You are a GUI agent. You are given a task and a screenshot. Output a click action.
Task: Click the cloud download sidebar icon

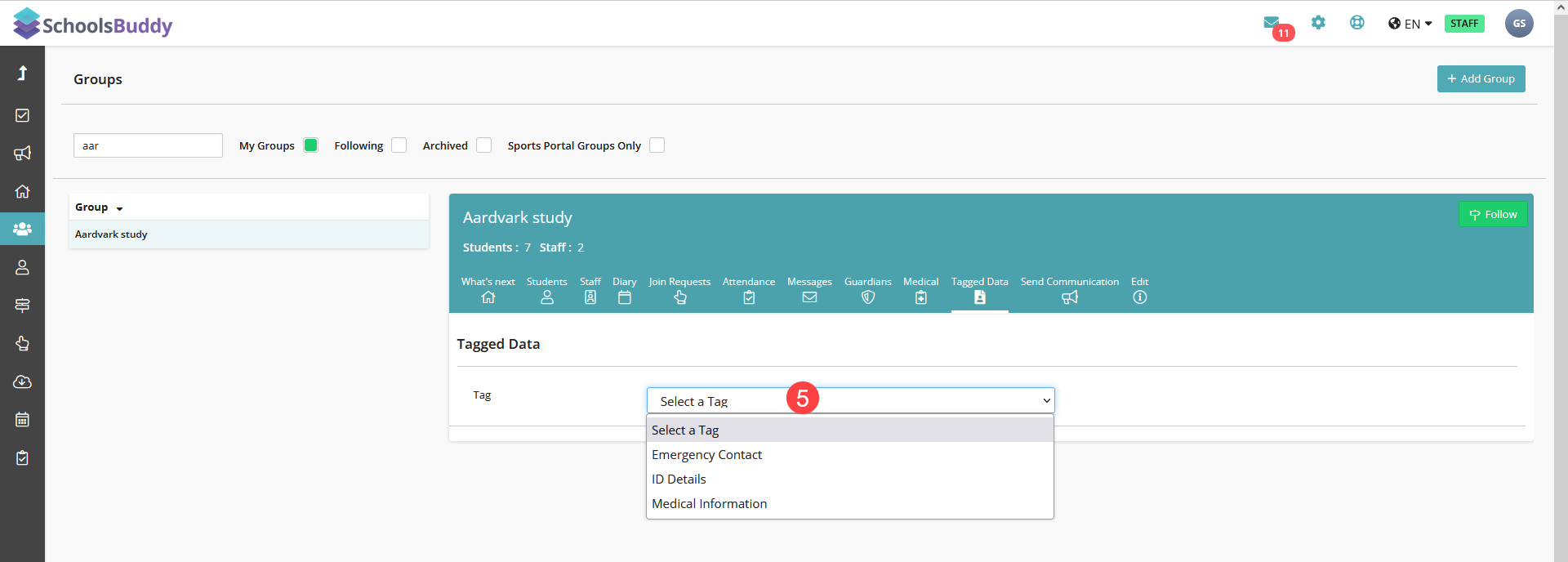22,381
